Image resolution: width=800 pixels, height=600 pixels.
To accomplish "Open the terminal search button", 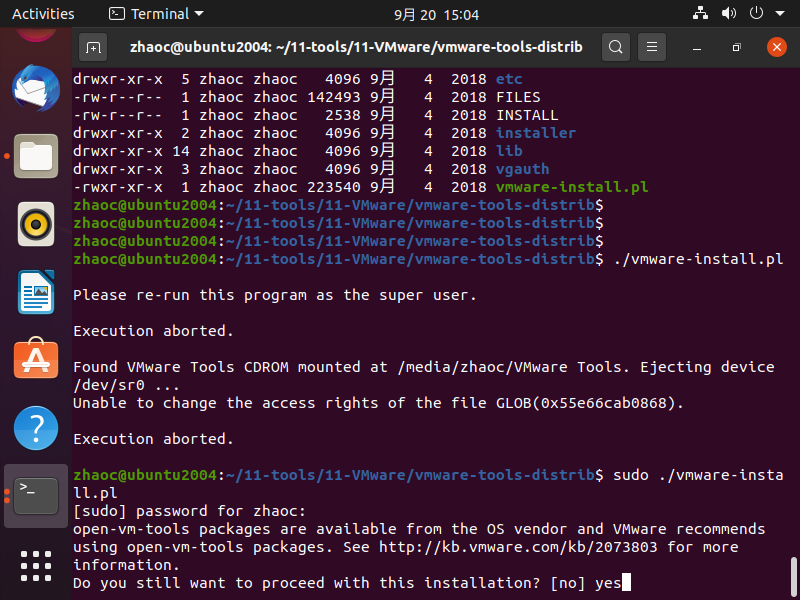I will (616, 47).
